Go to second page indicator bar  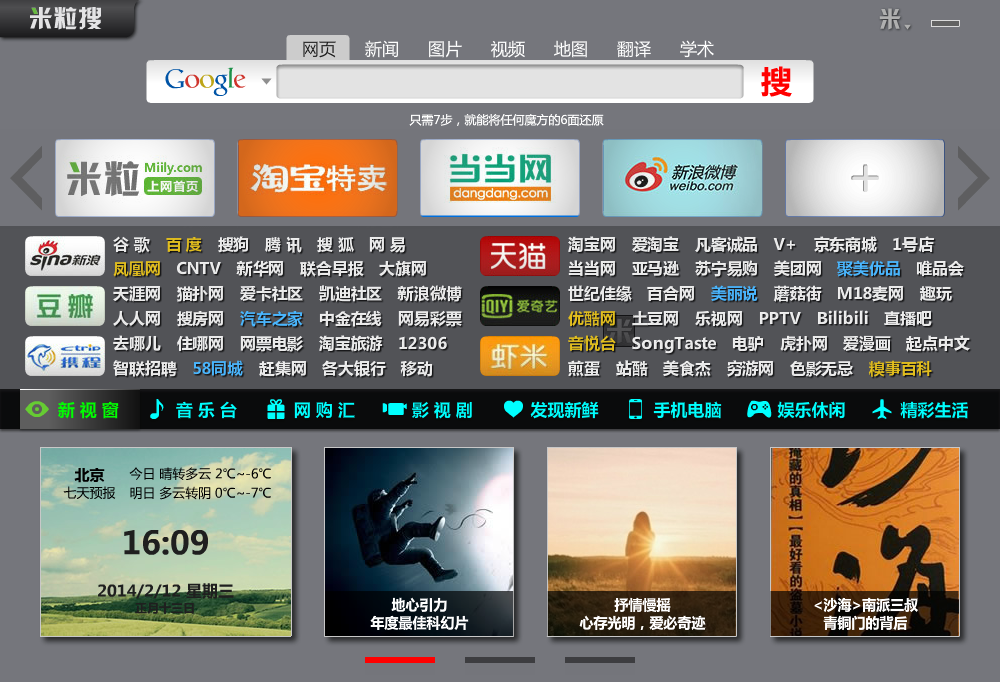click(x=500, y=660)
